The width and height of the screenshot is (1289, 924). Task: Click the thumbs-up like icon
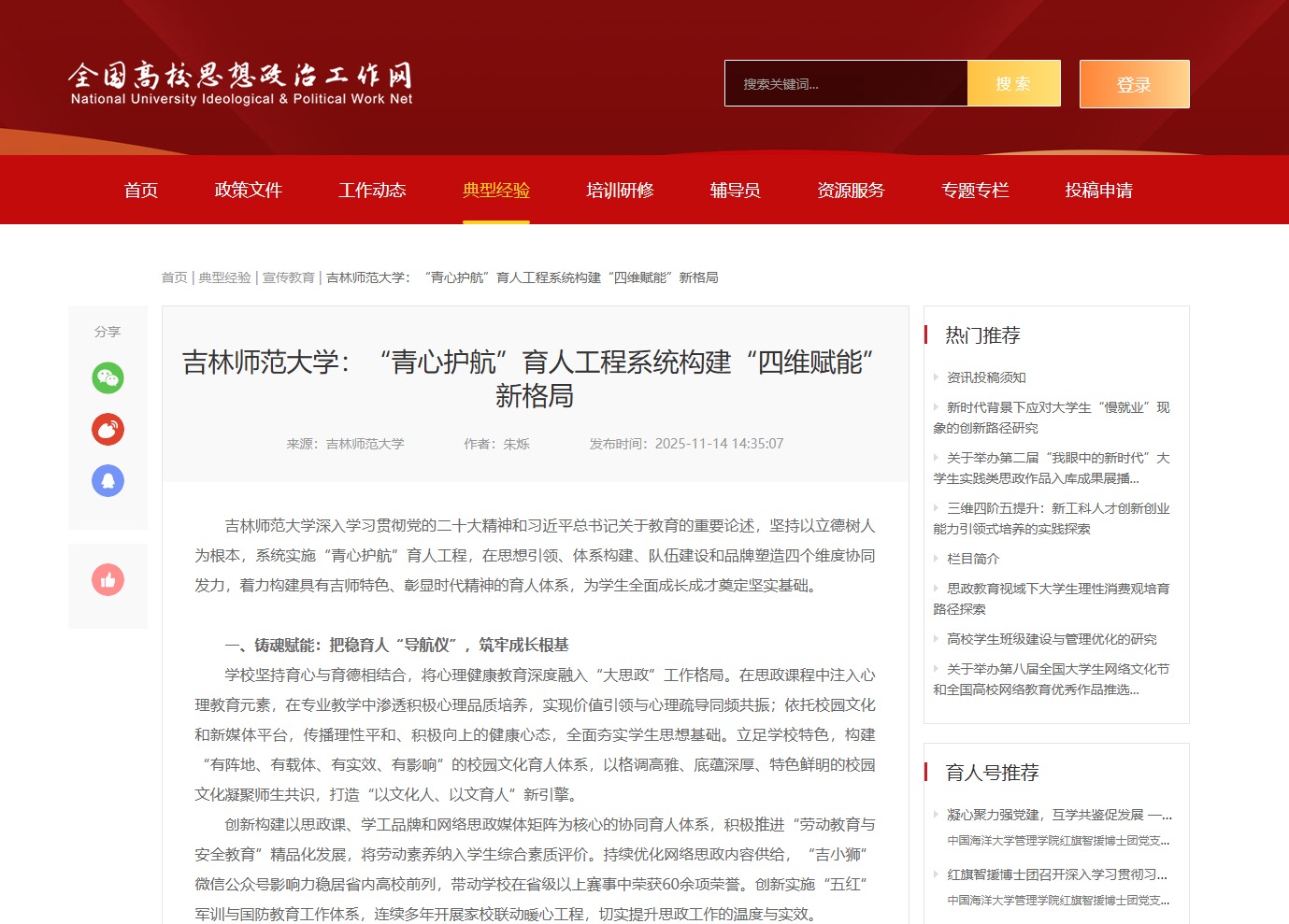tap(107, 580)
